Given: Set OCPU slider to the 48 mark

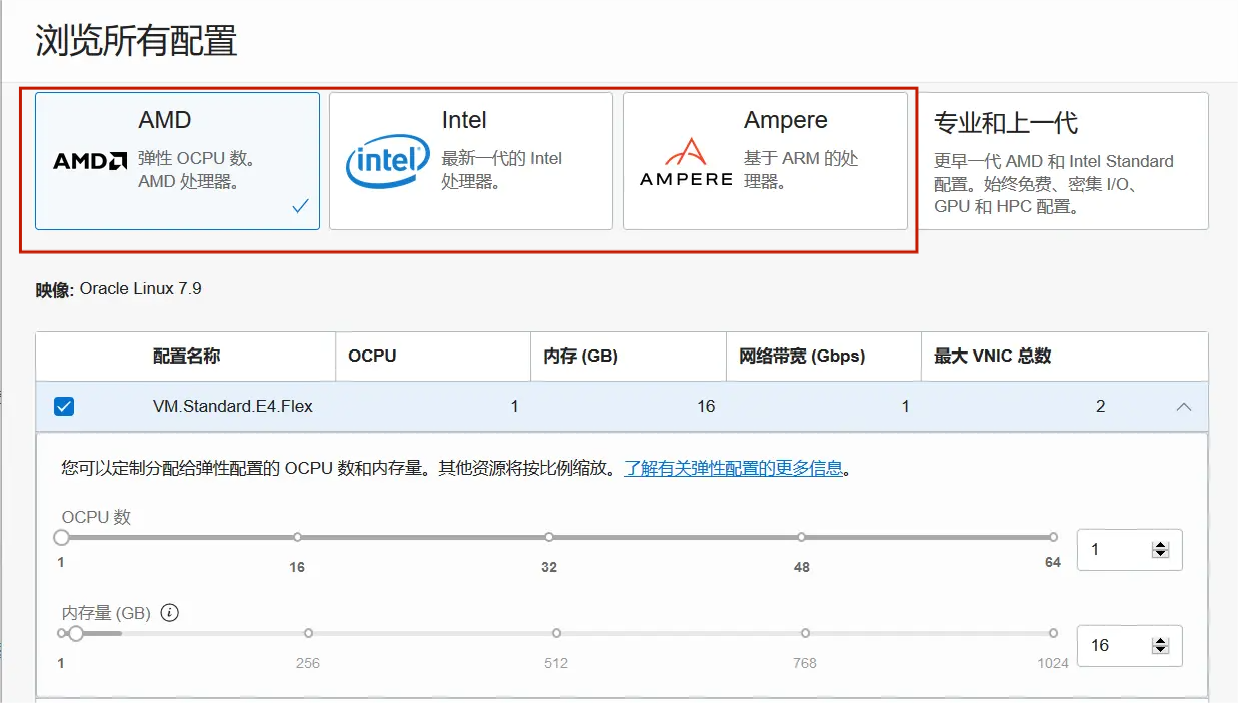Looking at the screenshot, I should coord(801,538).
